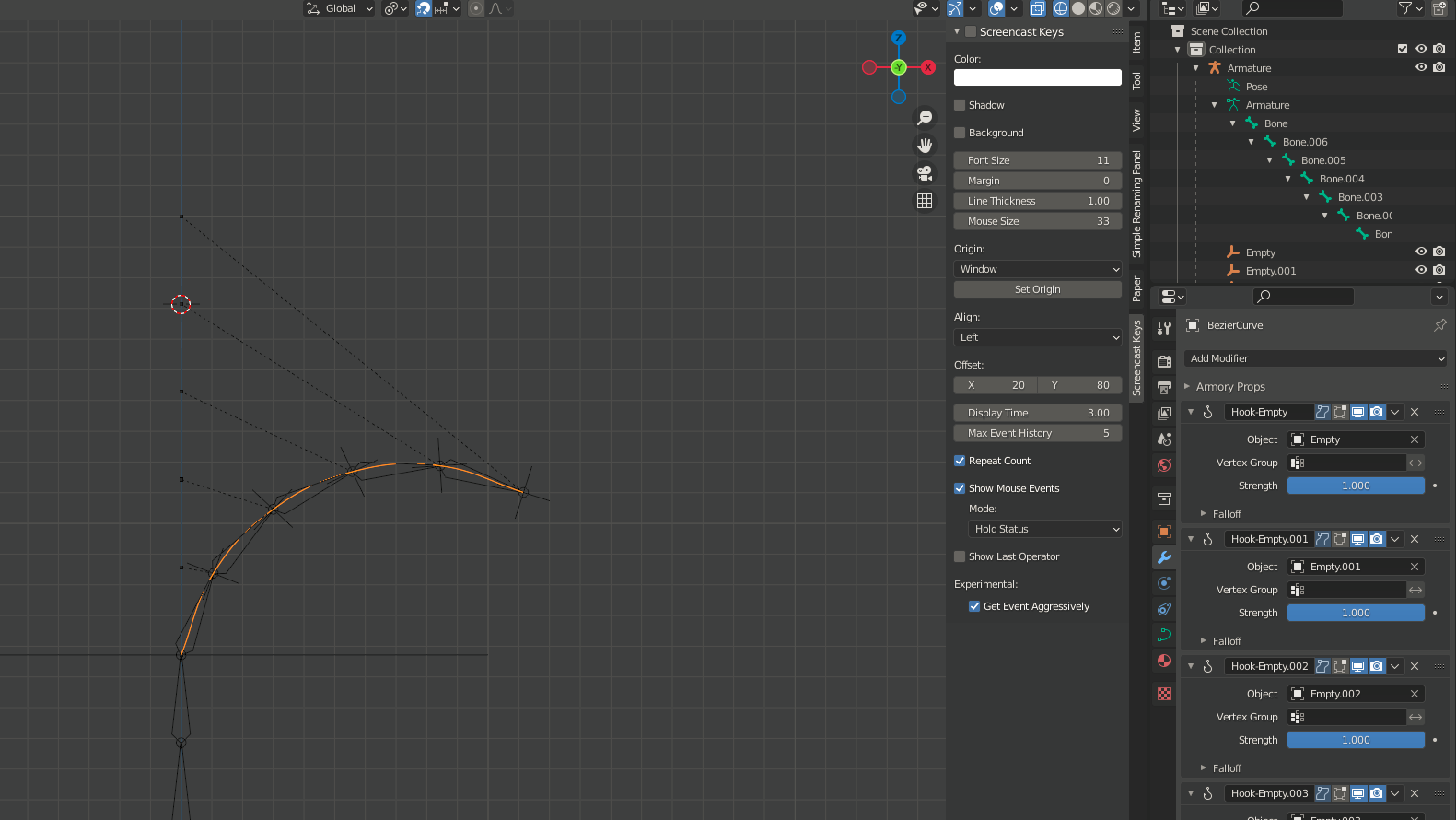Collapse Bone.006 in outliner tree

[1251, 142]
